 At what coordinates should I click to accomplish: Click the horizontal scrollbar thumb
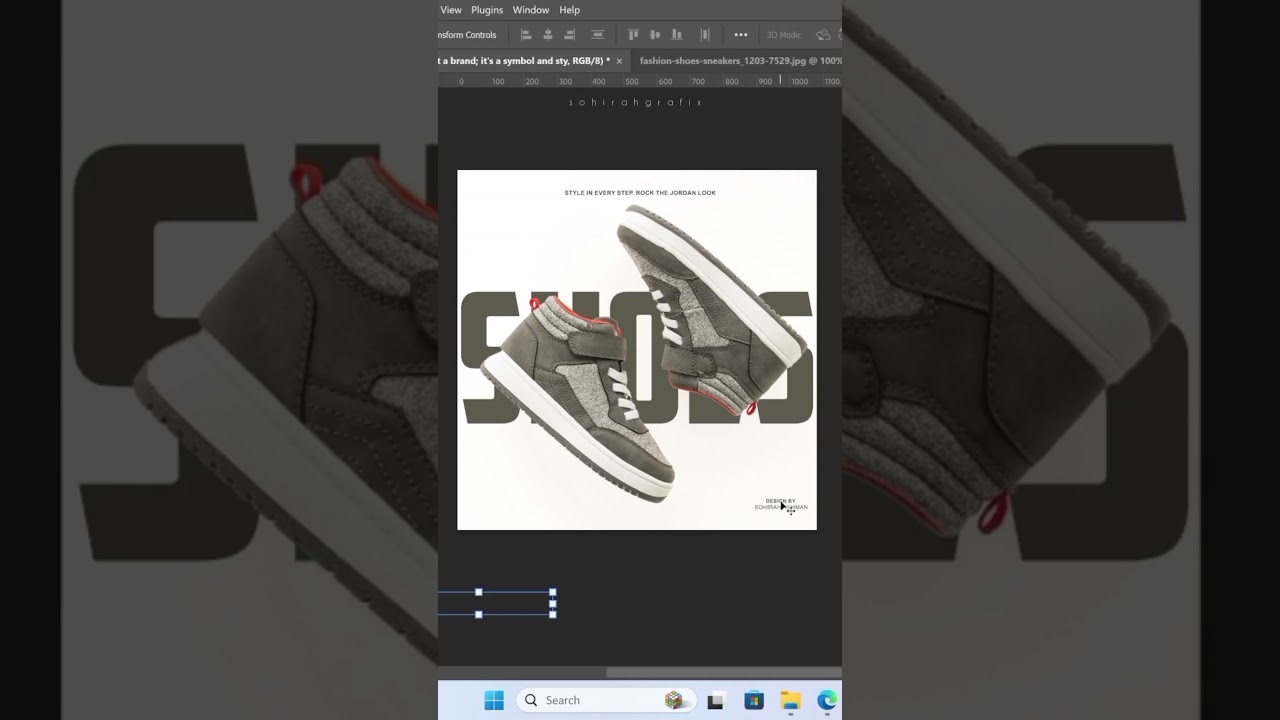pos(722,672)
